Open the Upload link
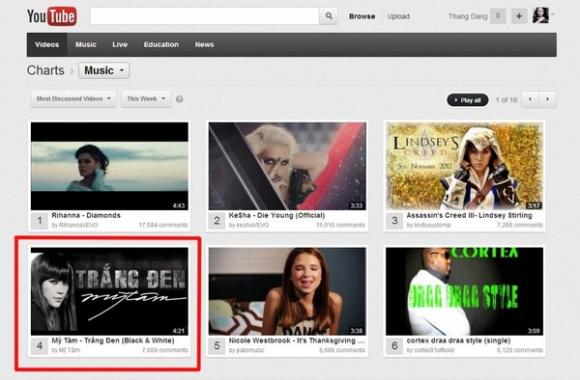 tap(398, 17)
